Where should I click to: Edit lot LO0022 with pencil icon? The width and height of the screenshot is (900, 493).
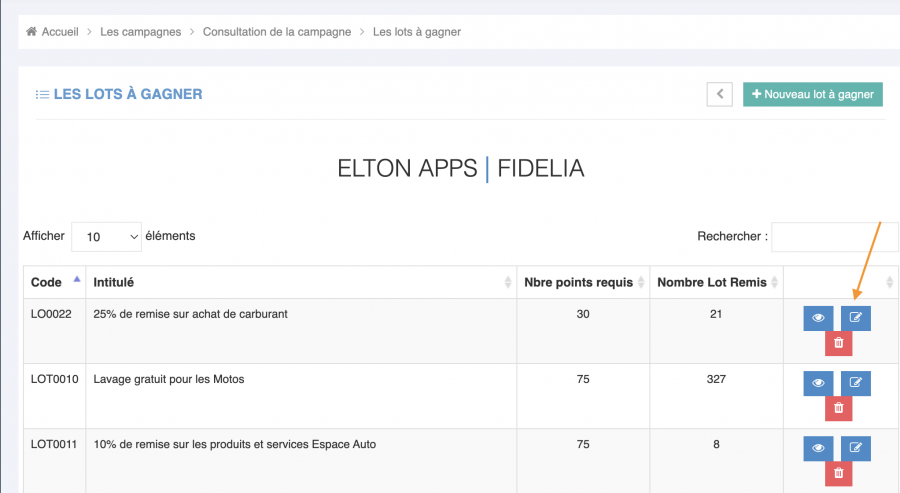point(855,318)
